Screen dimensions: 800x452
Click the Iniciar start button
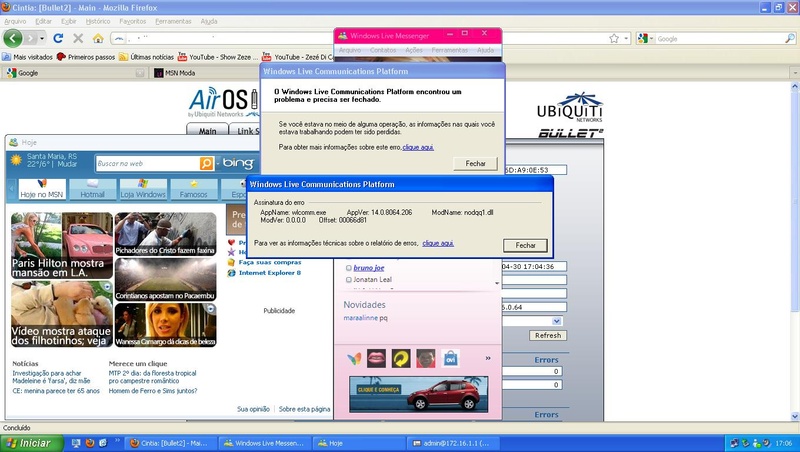coord(32,443)
